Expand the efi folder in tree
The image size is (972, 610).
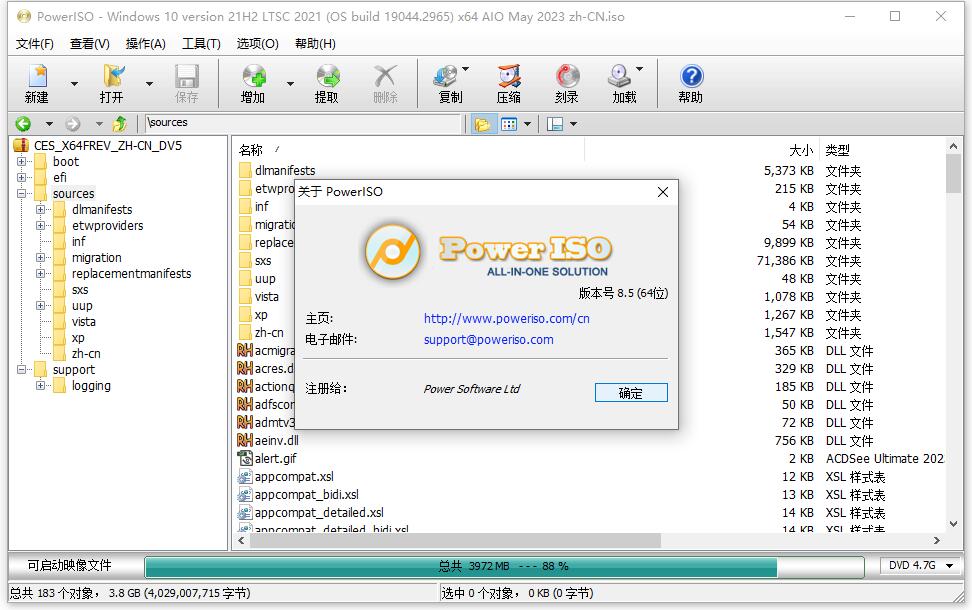click(x=22, y=177)
